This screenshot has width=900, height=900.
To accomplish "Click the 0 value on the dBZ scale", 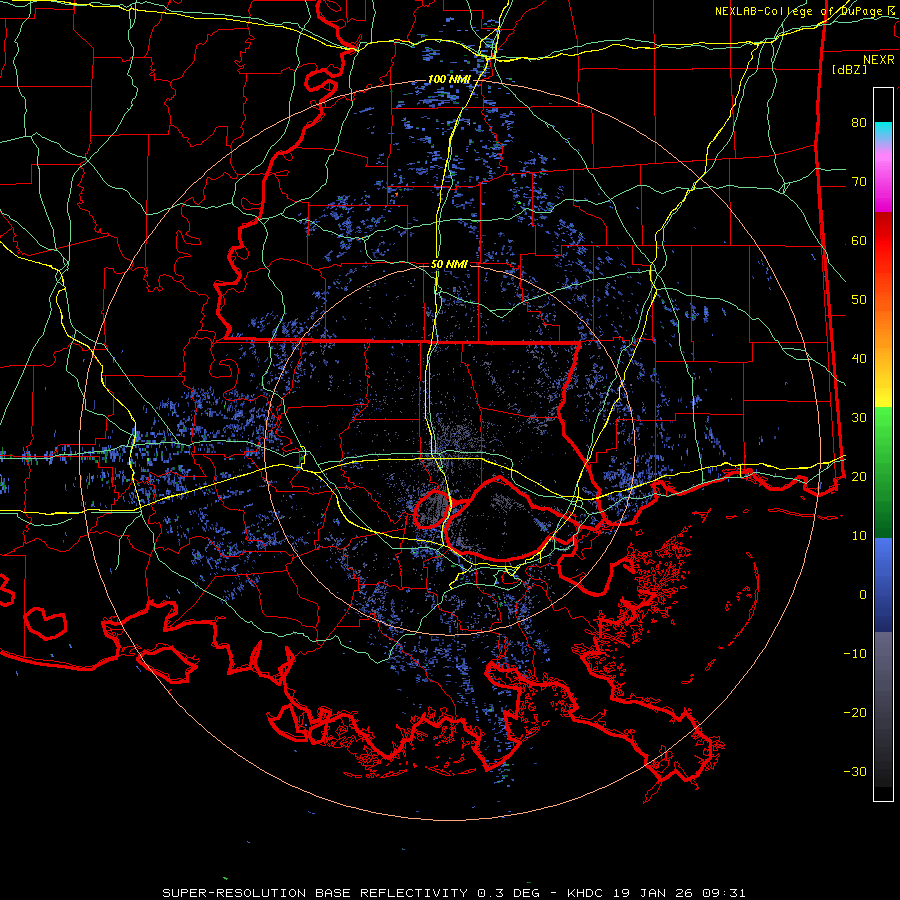I will tap(863, 595).
